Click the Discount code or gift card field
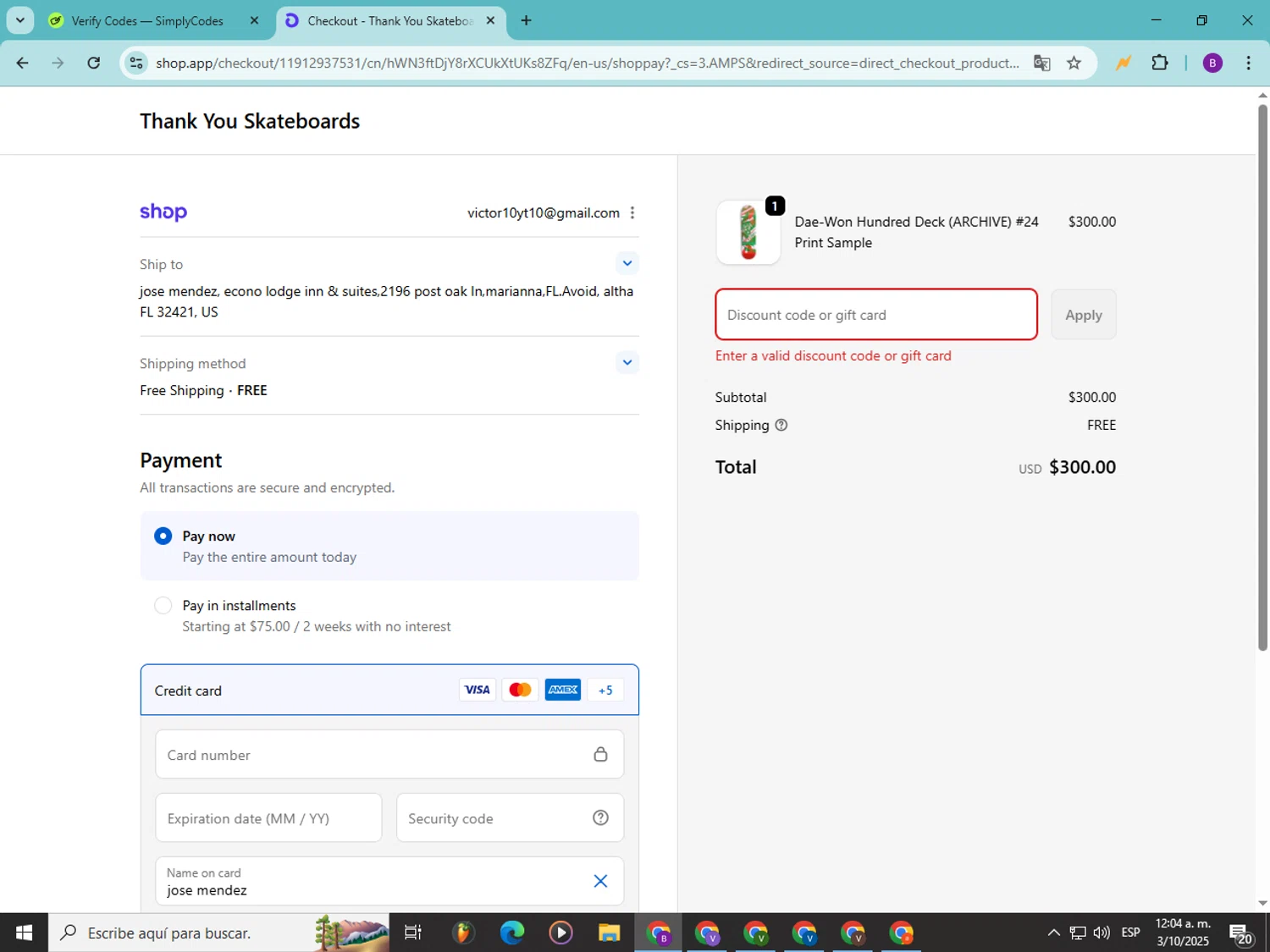1270x952 pixels. click(876, 315)
